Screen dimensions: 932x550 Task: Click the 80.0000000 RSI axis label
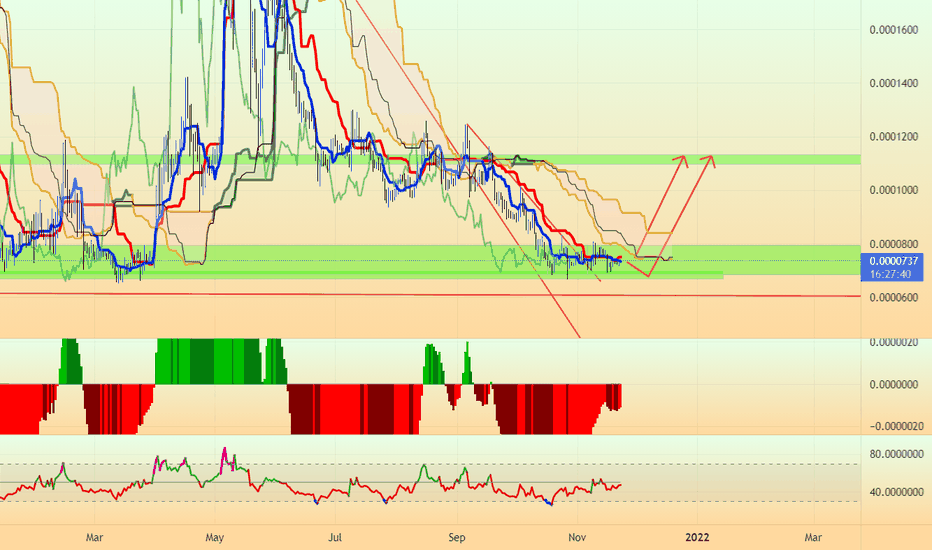tap(896, 454)
